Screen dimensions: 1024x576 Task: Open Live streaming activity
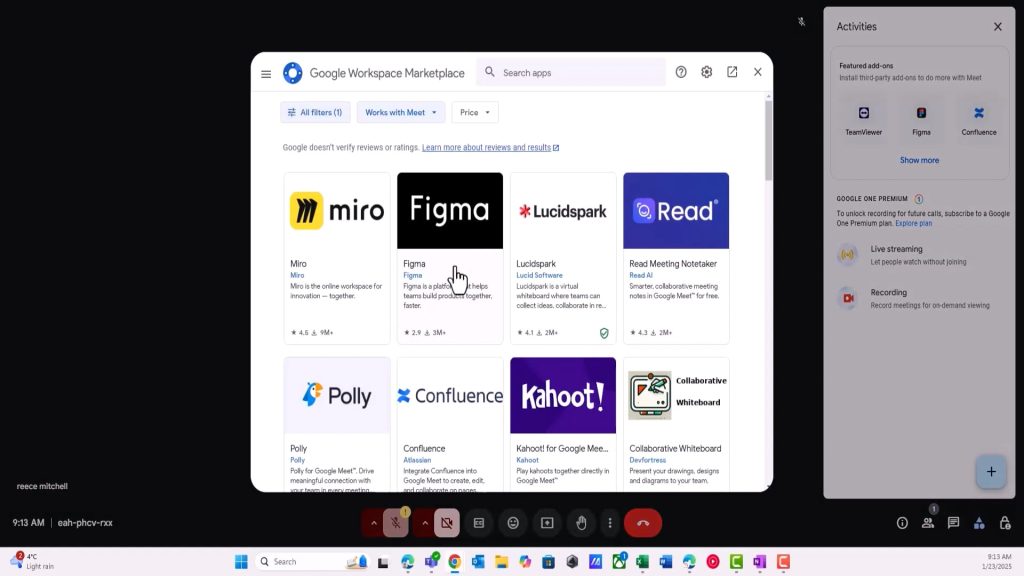tap(920, 255)
